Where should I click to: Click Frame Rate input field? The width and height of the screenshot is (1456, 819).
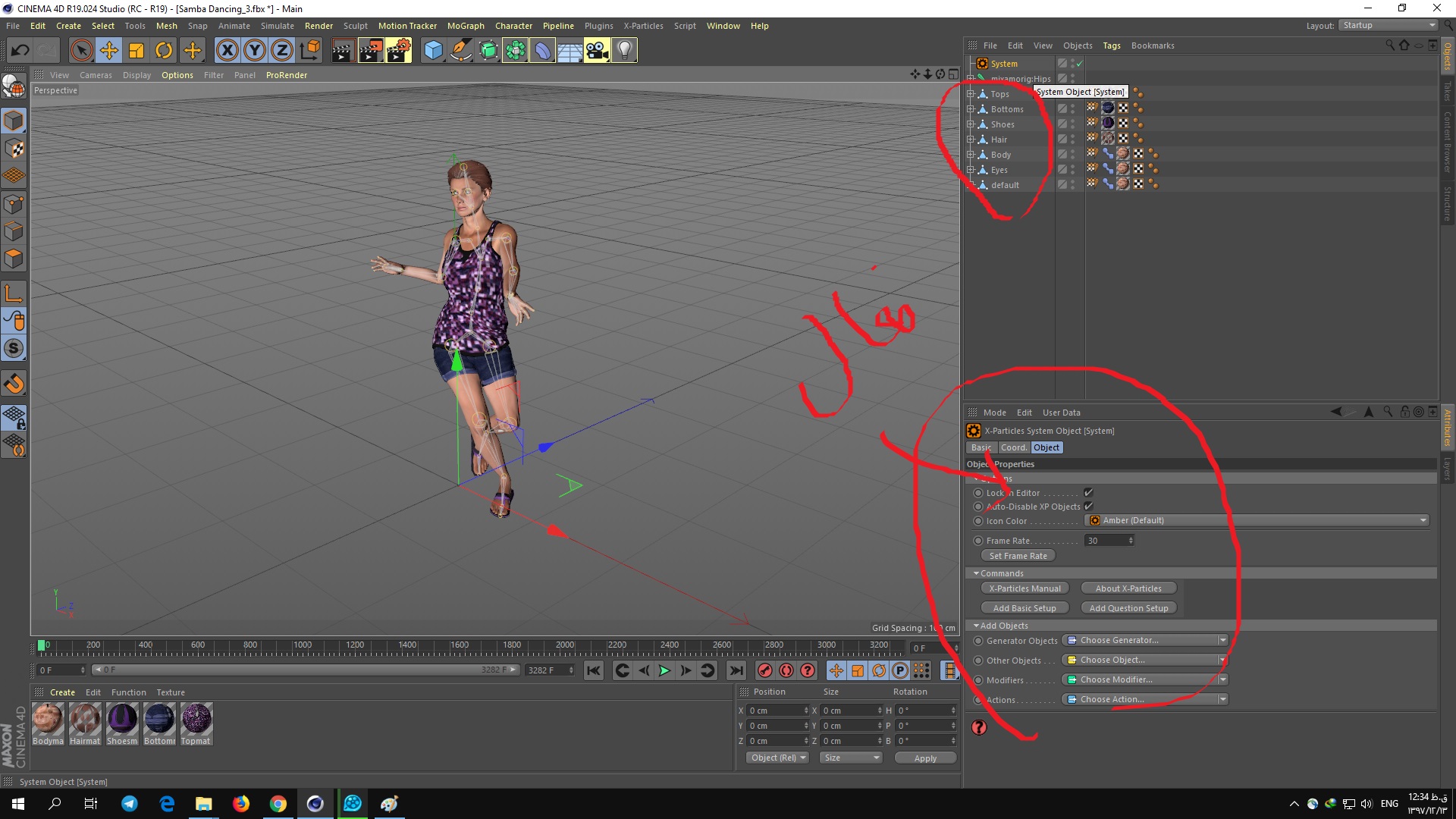click(1108, 540)
